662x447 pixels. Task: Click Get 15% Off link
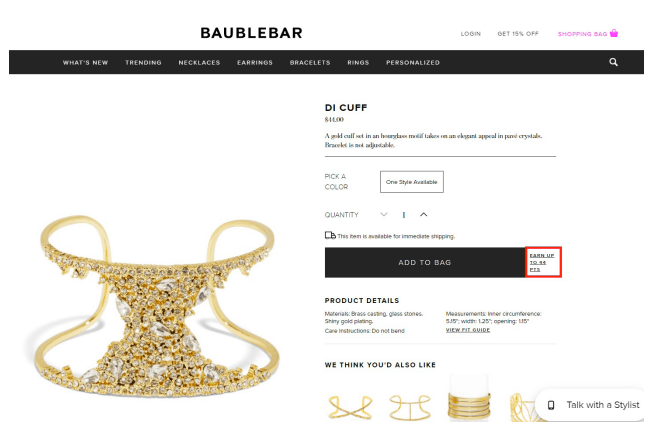518,34
